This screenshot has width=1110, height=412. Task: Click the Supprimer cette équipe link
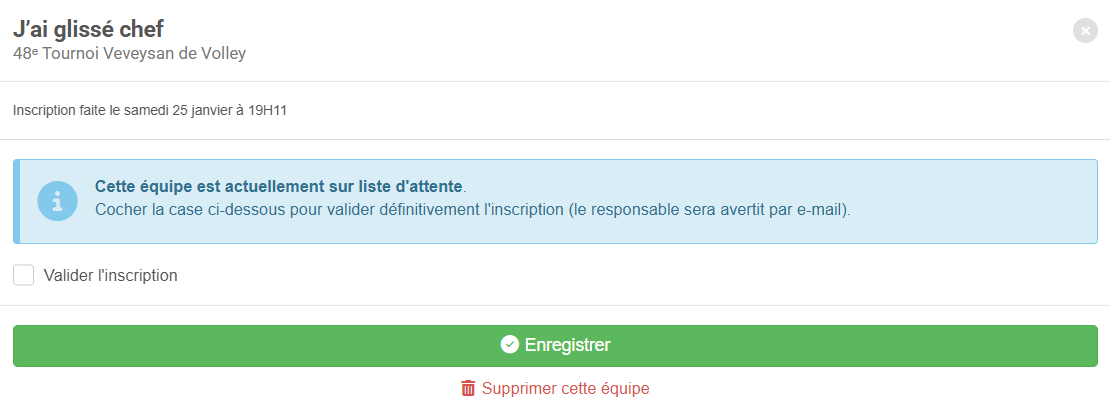pos(565,388)
